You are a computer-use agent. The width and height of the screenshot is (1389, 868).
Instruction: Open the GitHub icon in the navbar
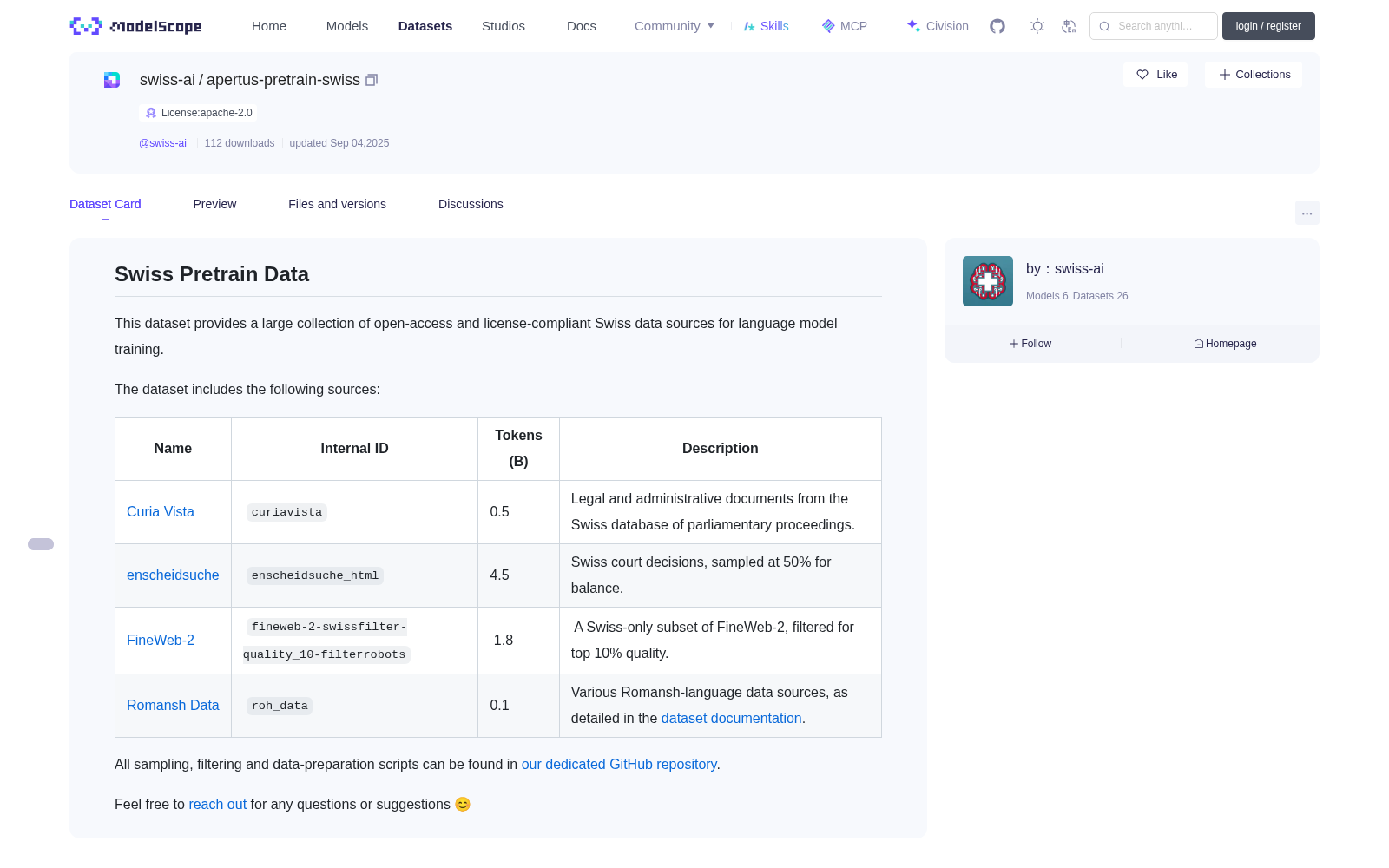point(997,26)
